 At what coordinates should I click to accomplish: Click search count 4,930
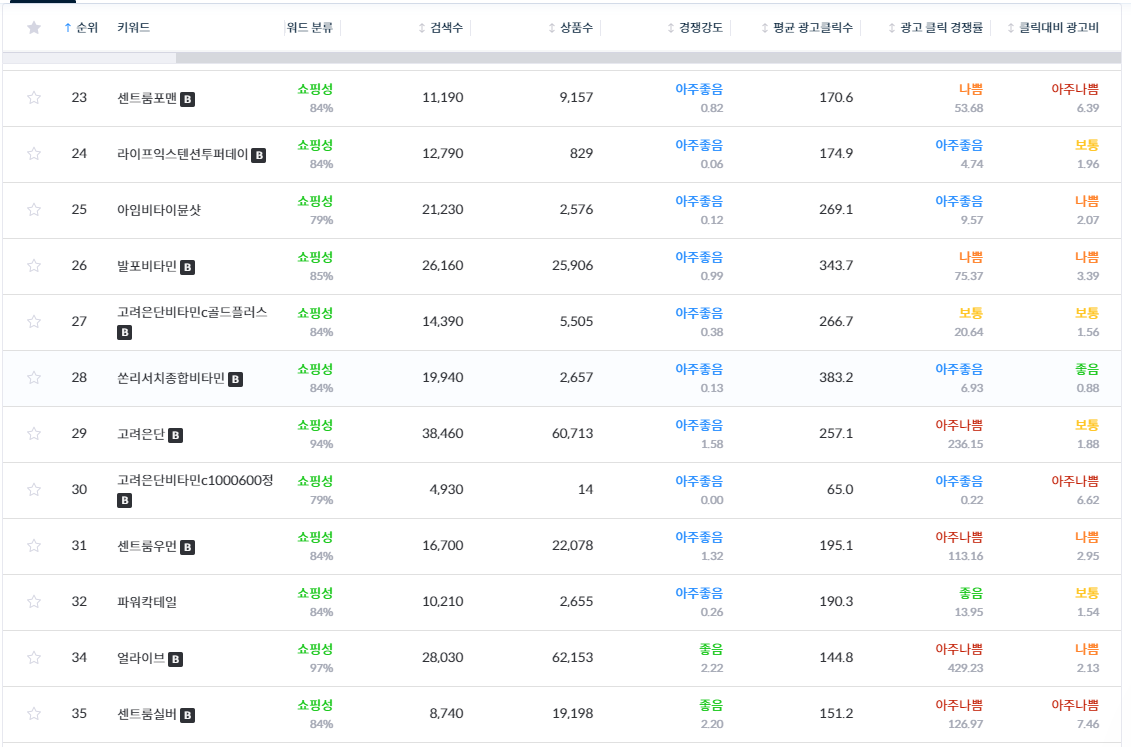(x=446, y=490)
